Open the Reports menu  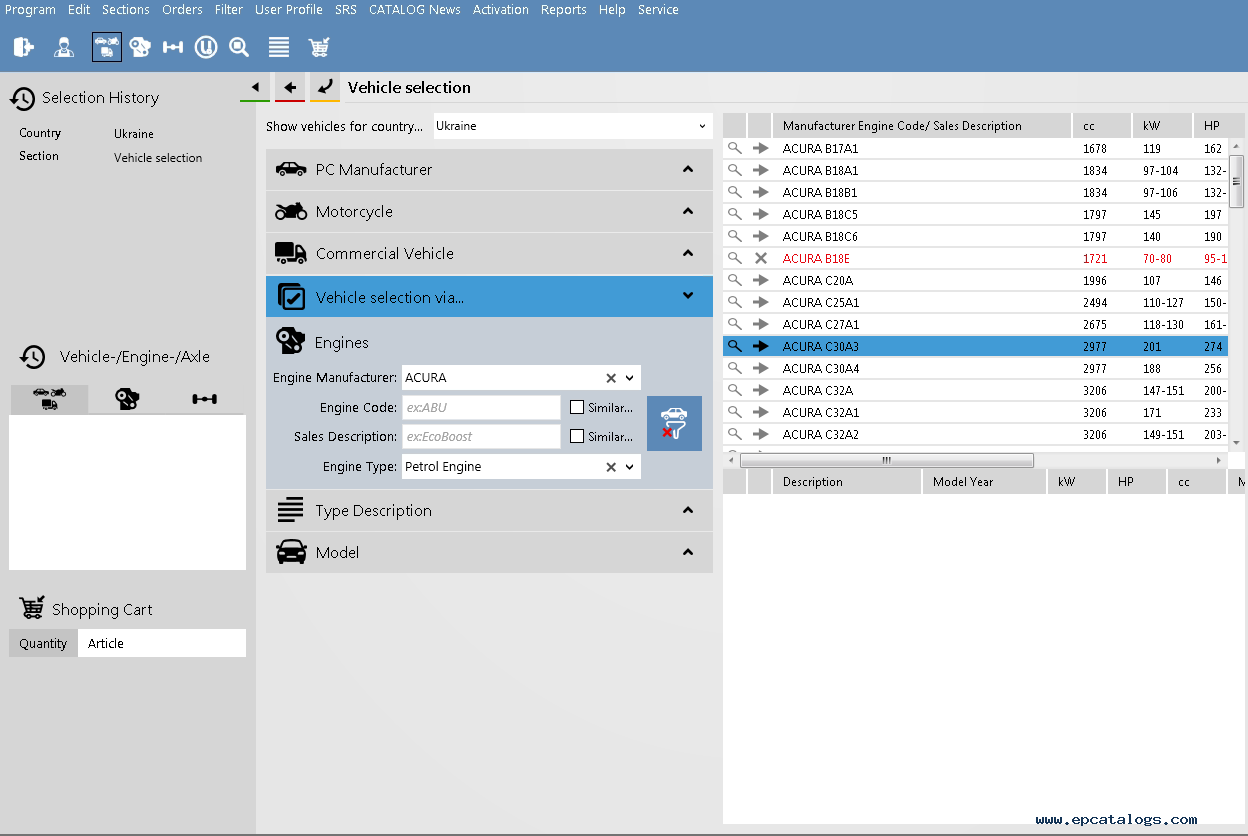coord(563,10)
